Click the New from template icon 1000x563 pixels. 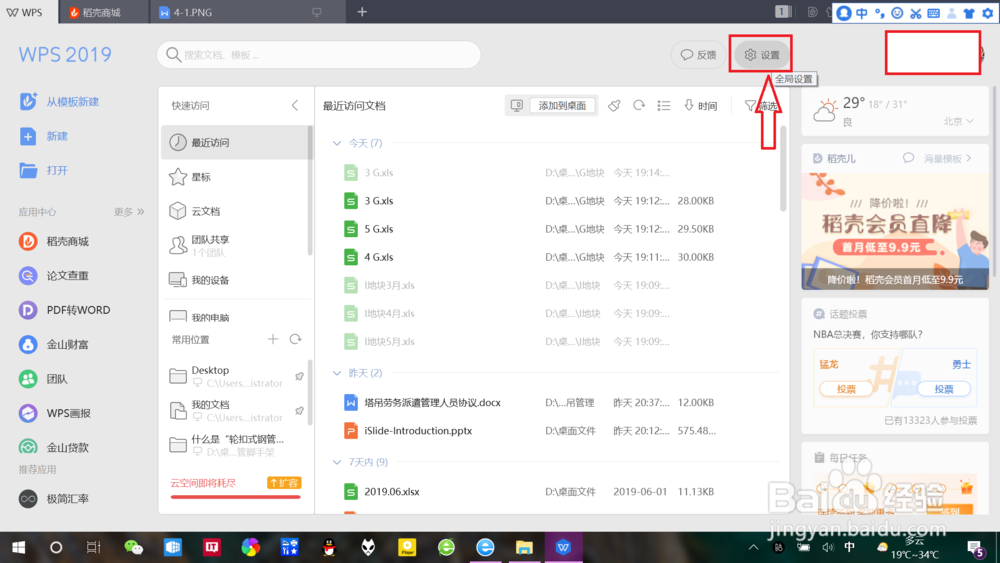pyautogui.click(x=28, y=101)
